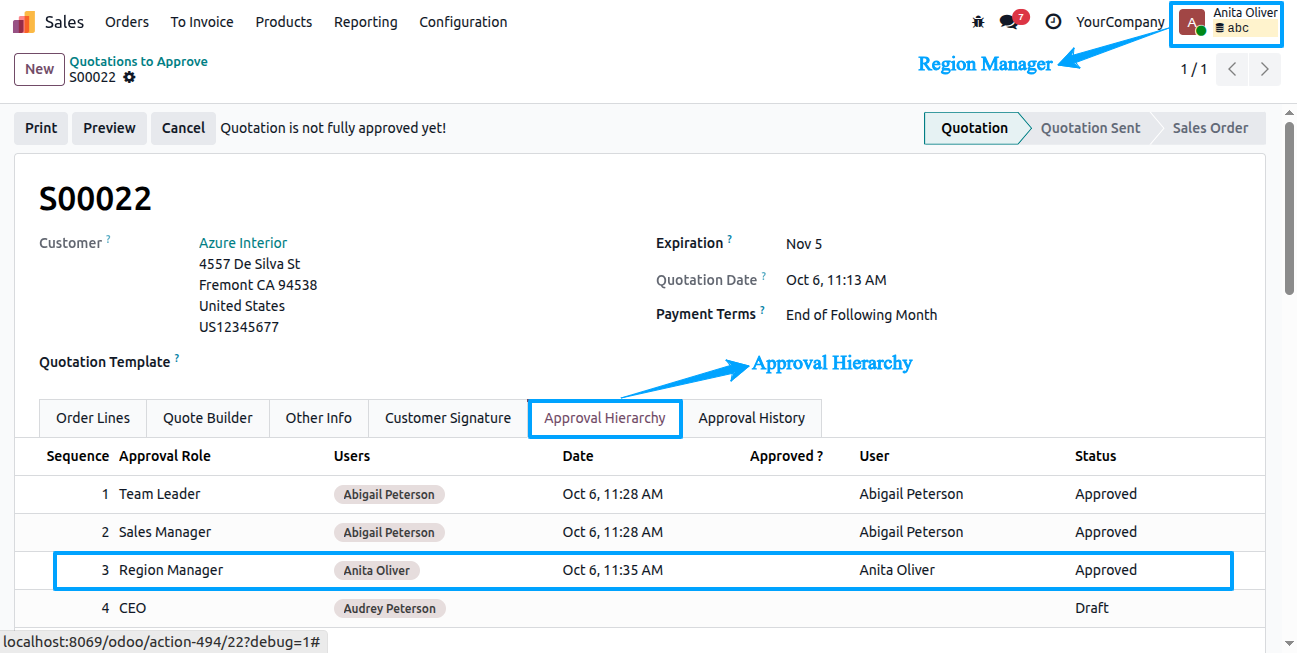Switch to the Order Lines tab
The width and height of the screenshot is (1297, 653).
pyautogui.click(x=93, y=418)
